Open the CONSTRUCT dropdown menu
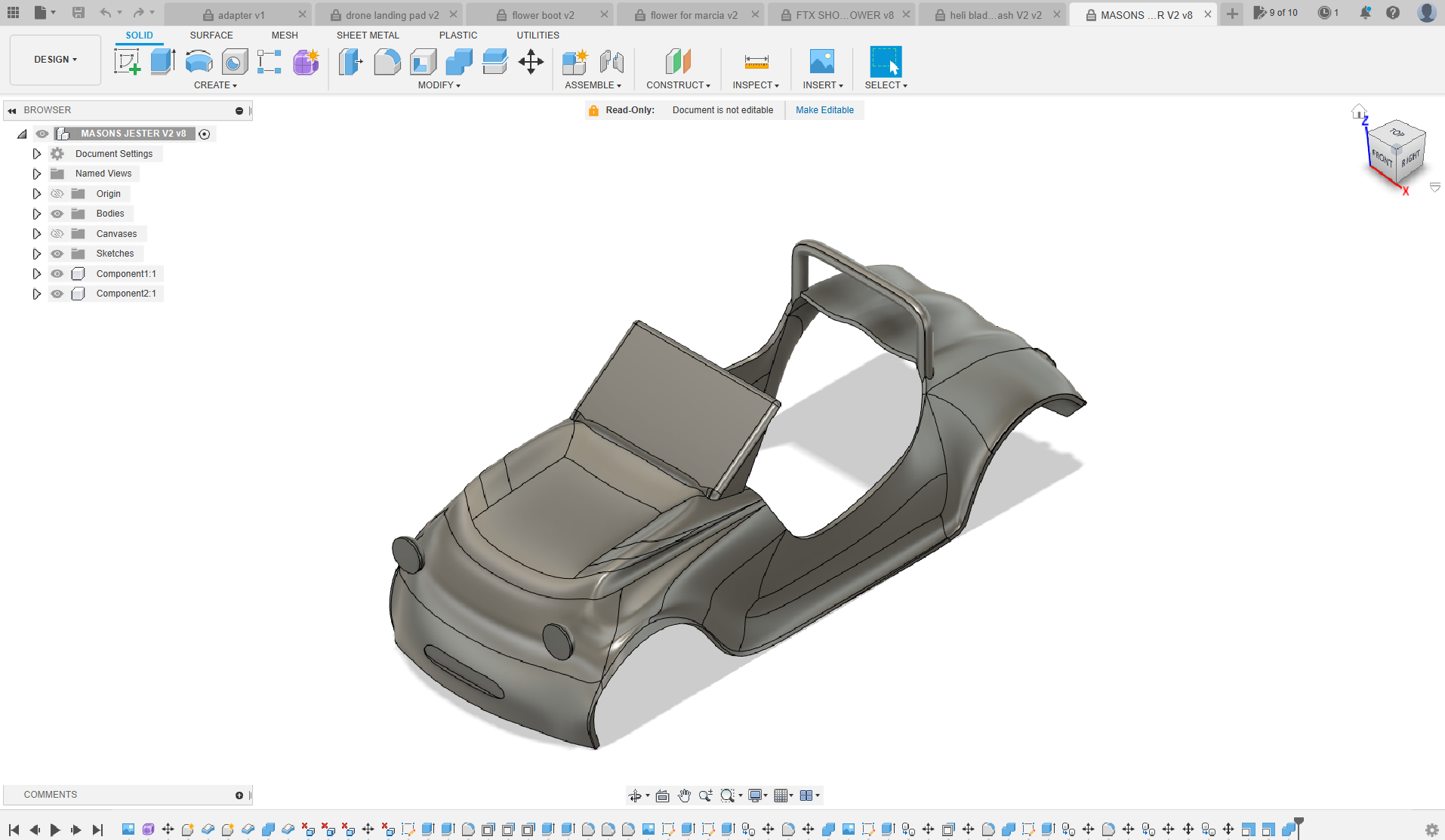The image size is (1445, 840). click(678, 85)
